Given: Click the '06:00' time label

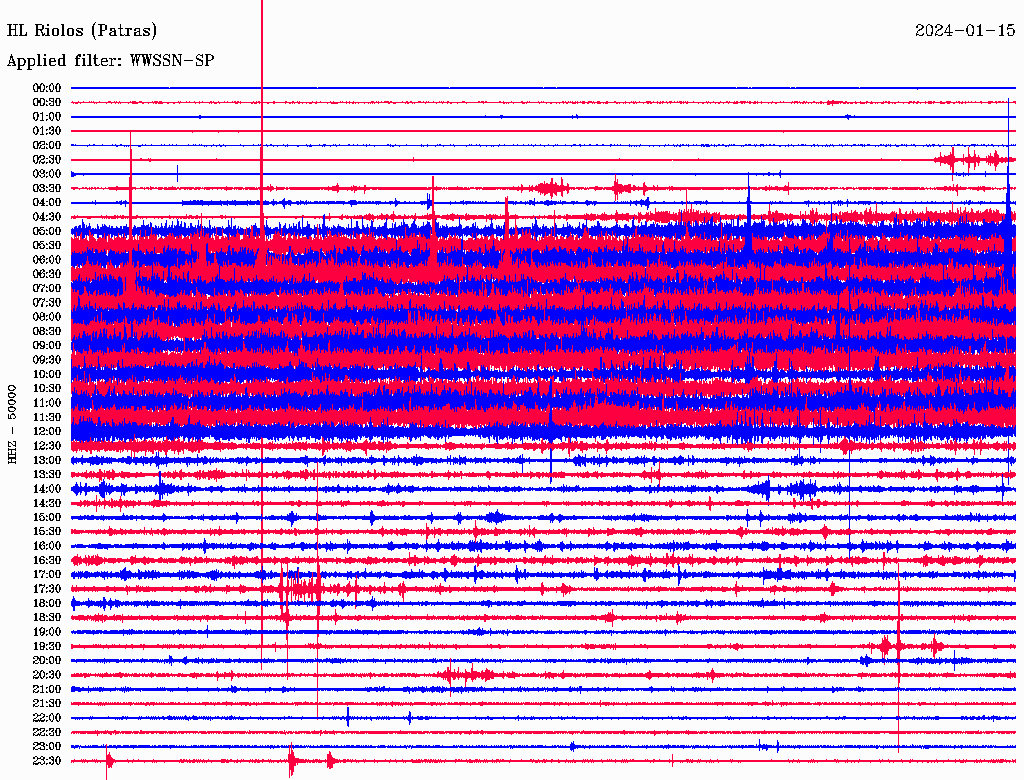Looking at the screenshot, I should 47,260.
